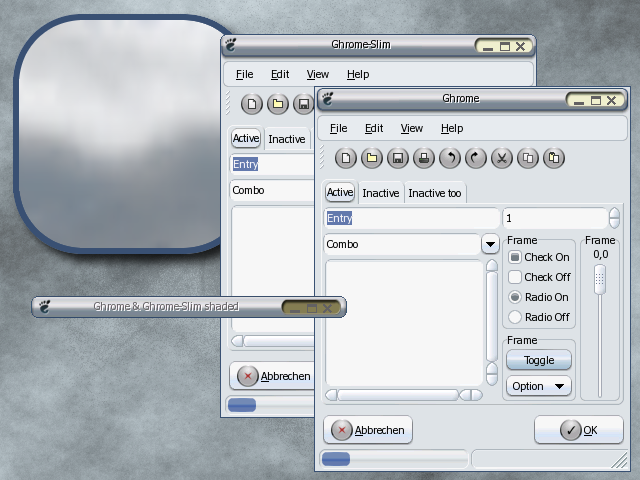Select the Radio On option
The height and width of the screenshot is (480, 640).
pyautogui.click(x=515, y=297)
